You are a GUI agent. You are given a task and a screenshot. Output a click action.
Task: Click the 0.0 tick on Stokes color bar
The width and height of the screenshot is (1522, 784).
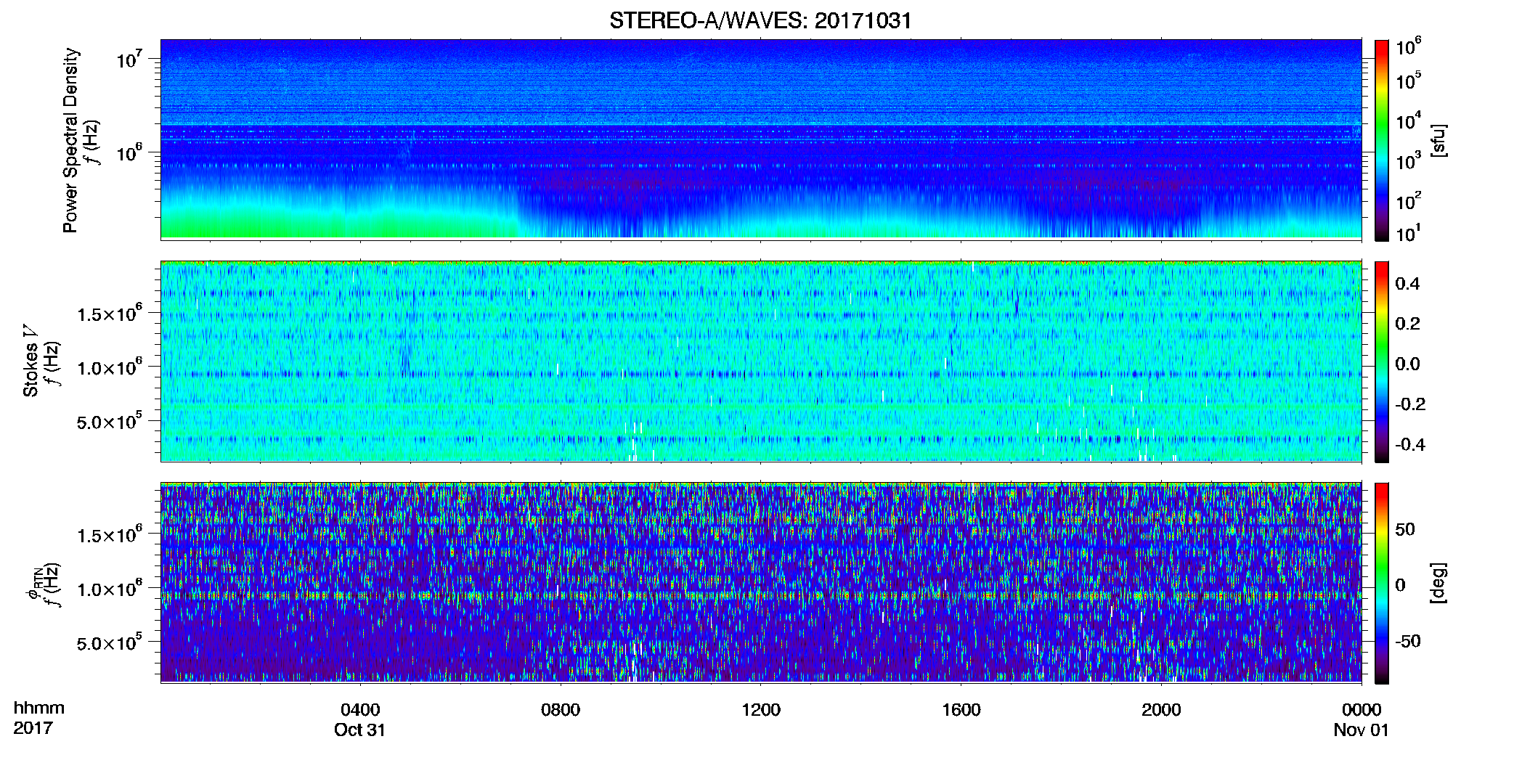(x=1407, y=364)
